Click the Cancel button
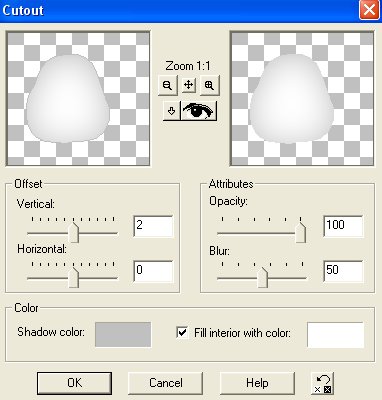This screenshot has height=400, width=382. [166, 383]
